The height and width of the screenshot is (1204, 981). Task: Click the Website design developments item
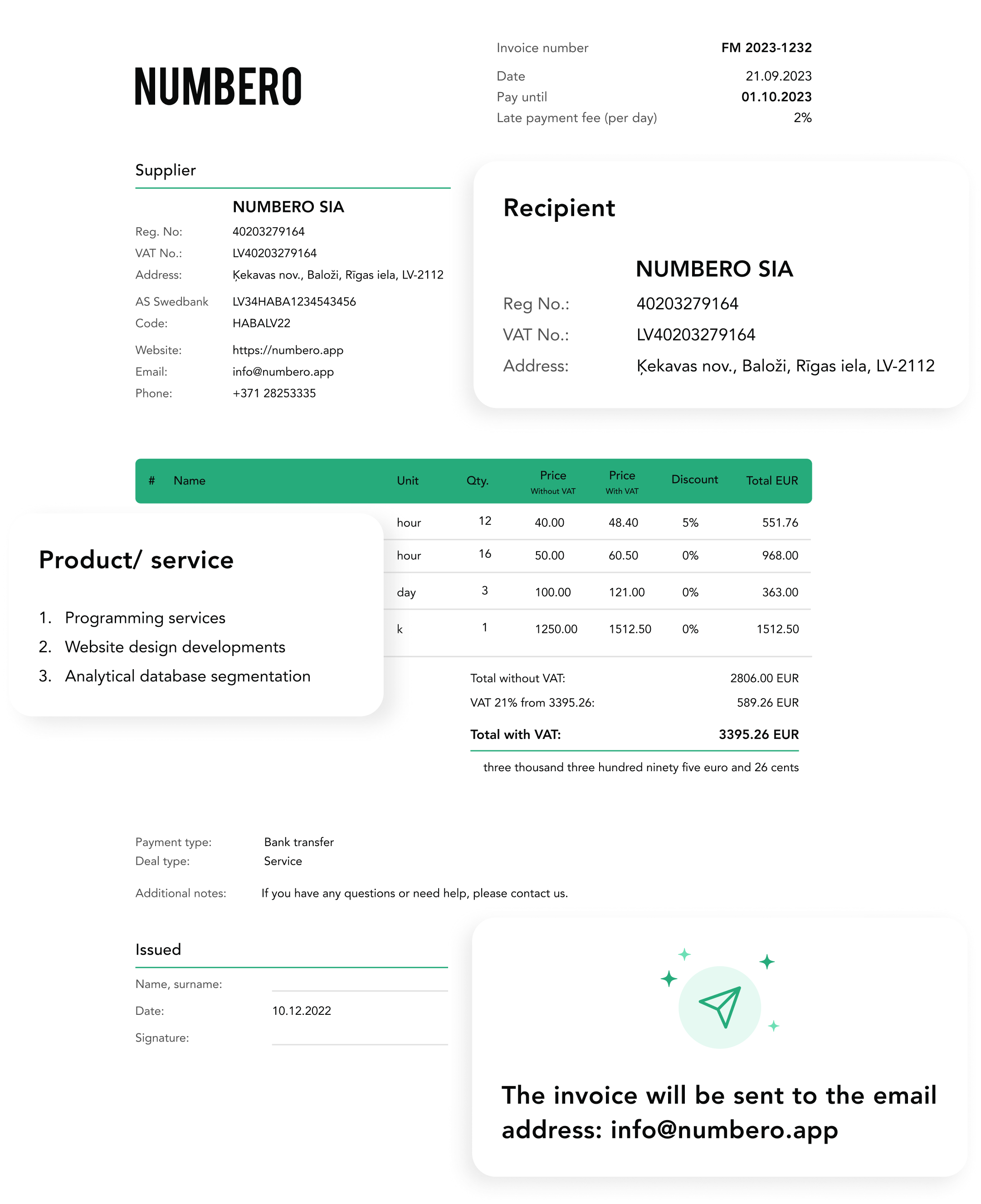[175, 647]
